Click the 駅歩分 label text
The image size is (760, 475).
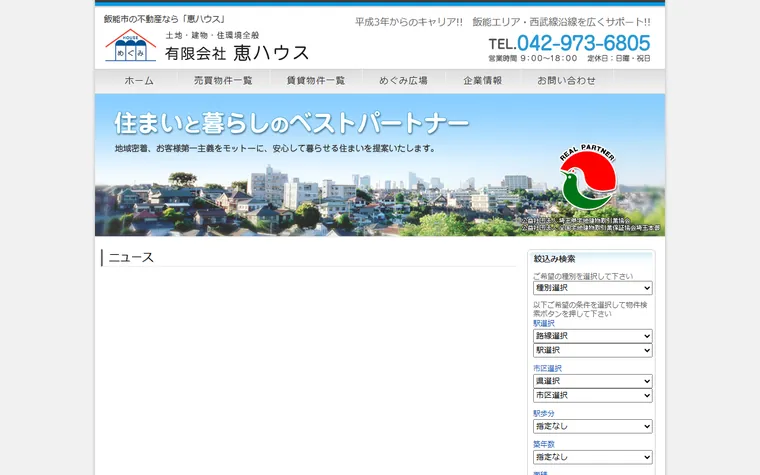pos(544,413)
